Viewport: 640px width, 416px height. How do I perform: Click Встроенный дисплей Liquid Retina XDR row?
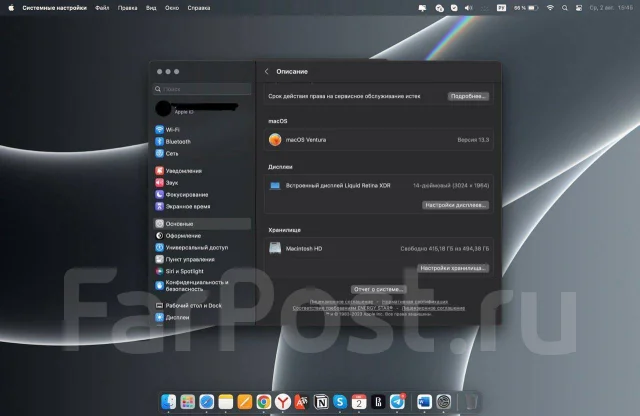[378, 185]
